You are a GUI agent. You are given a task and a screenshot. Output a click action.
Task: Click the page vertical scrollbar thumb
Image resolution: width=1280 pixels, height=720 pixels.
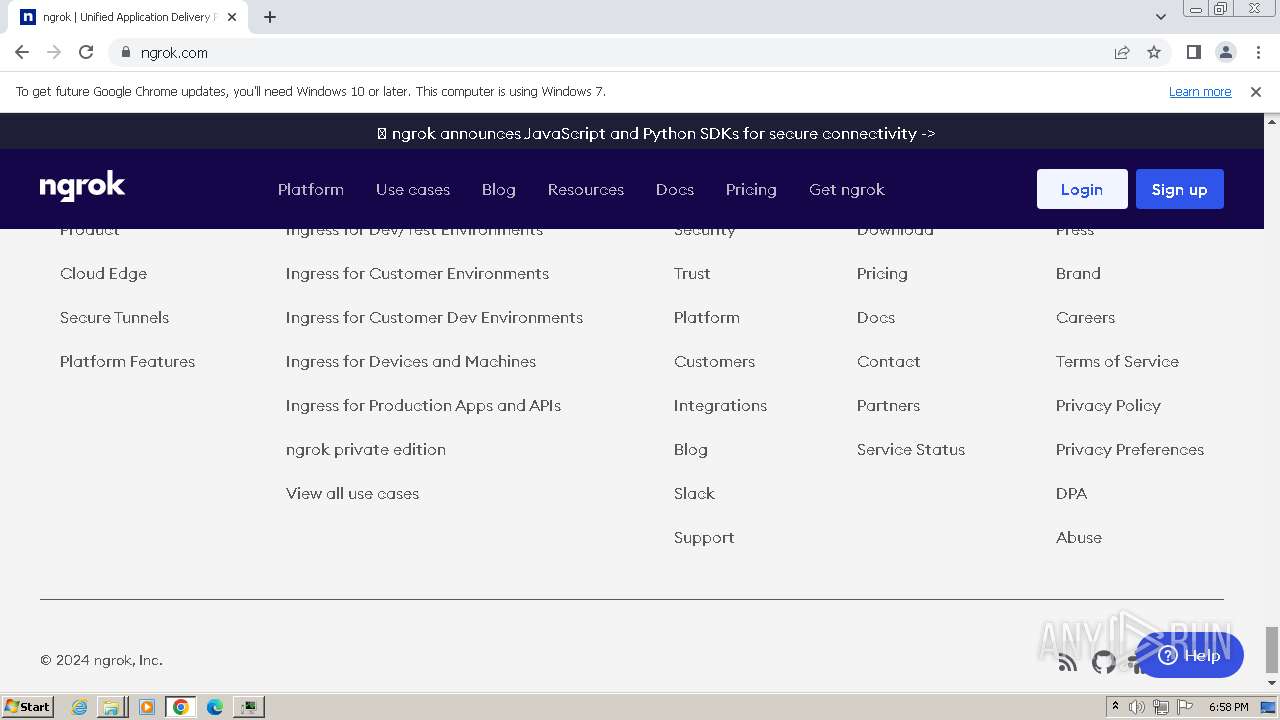point(1271,650)
